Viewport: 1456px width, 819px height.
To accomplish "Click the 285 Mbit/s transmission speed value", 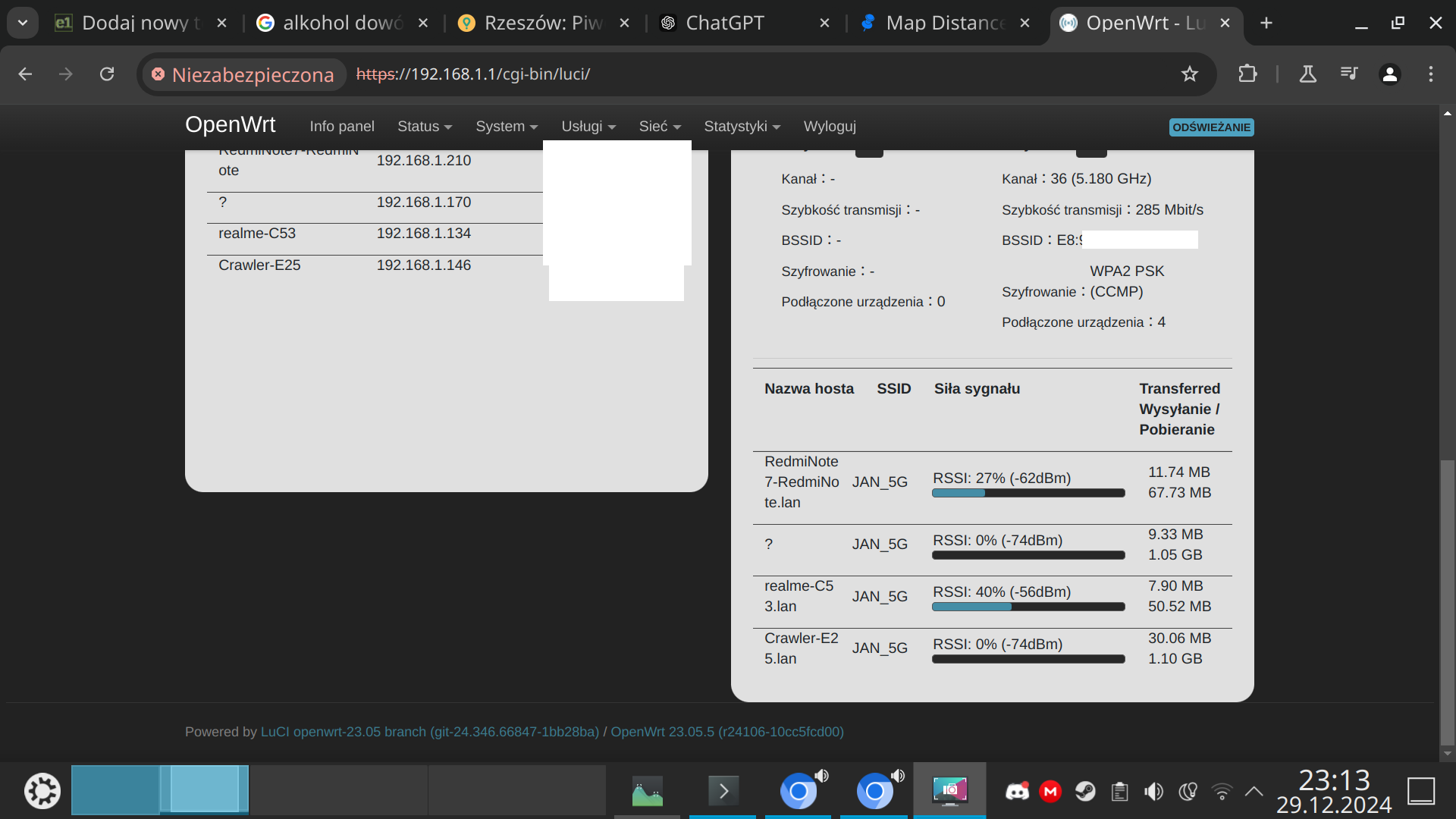I will tap(1169, 210).
